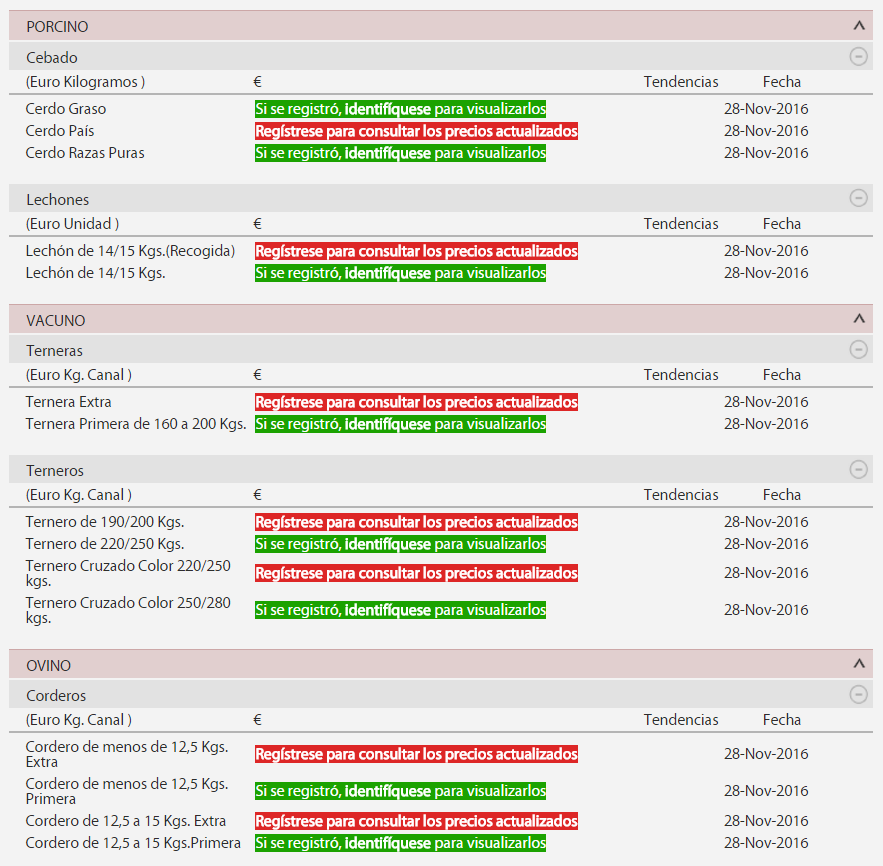This screenshot has width=883, height=866.
Task: Minimize the Lechones subsection minus icon
Action: (858, 198)
